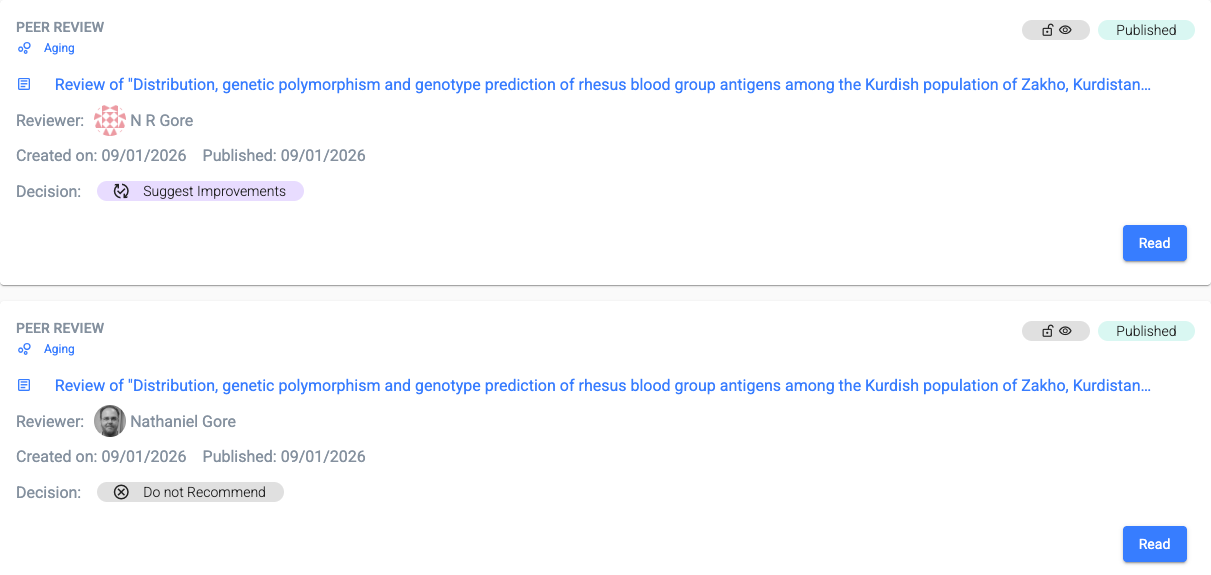Click the document icon beside Nathaniel Gore's review title
Screen dimensions: 1211x575
click(25, 386)
